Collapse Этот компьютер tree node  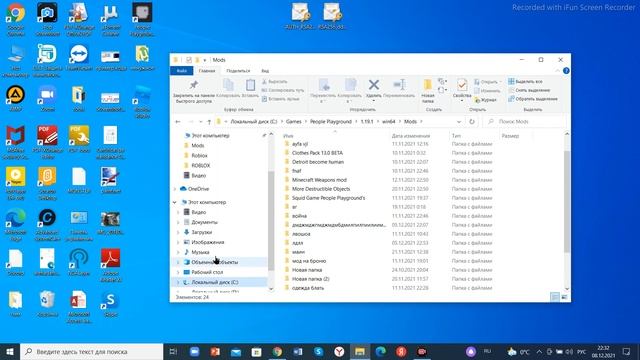[x=175, y=202]
